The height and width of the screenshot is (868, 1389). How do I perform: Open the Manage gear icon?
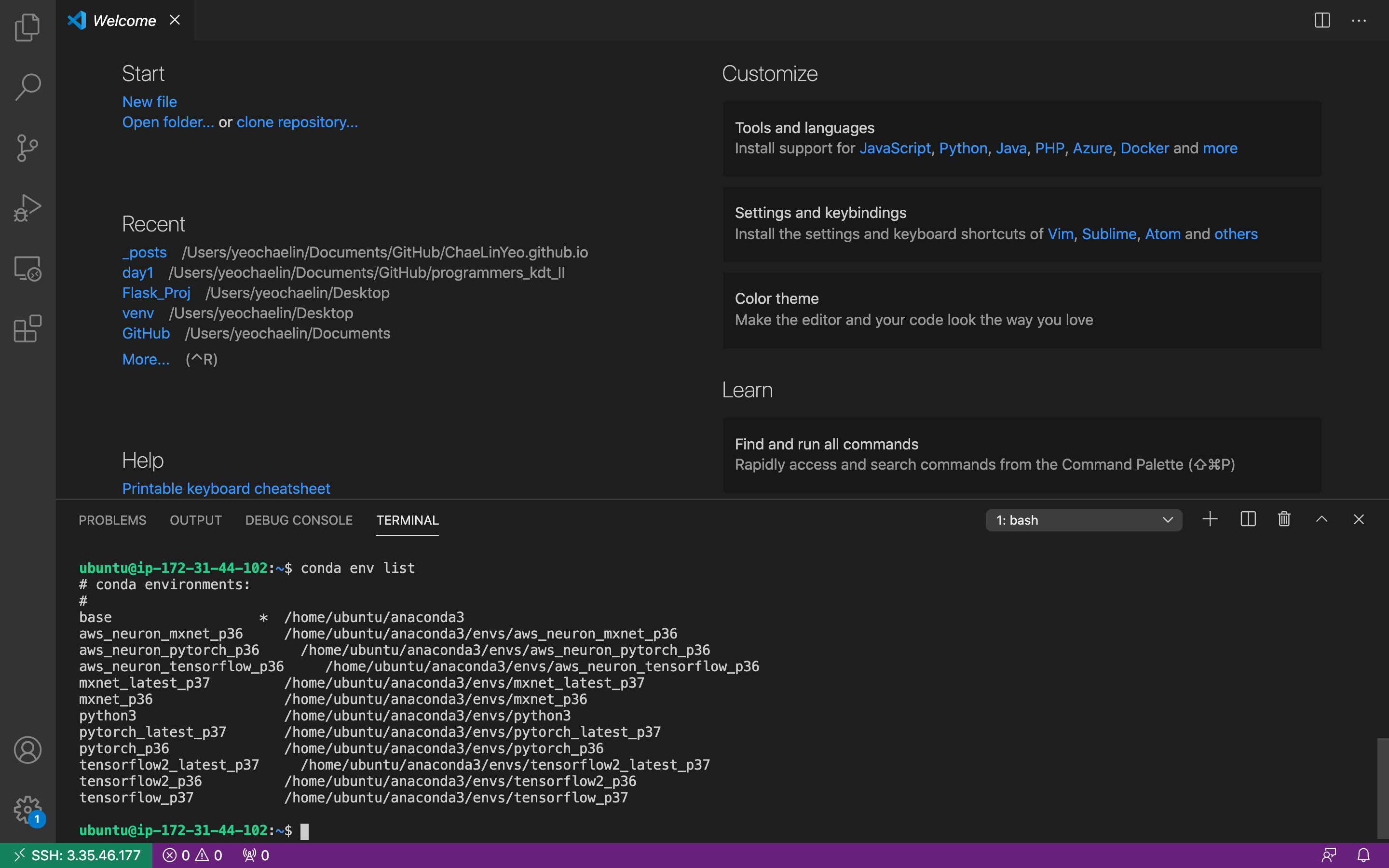(27, 810)
